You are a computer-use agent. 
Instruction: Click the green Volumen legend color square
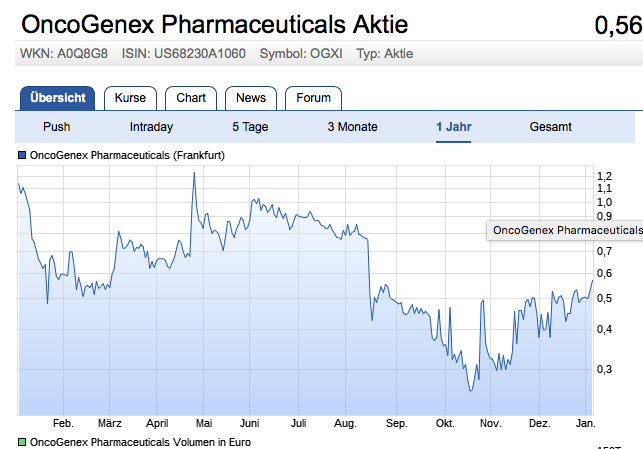point(21,441)
